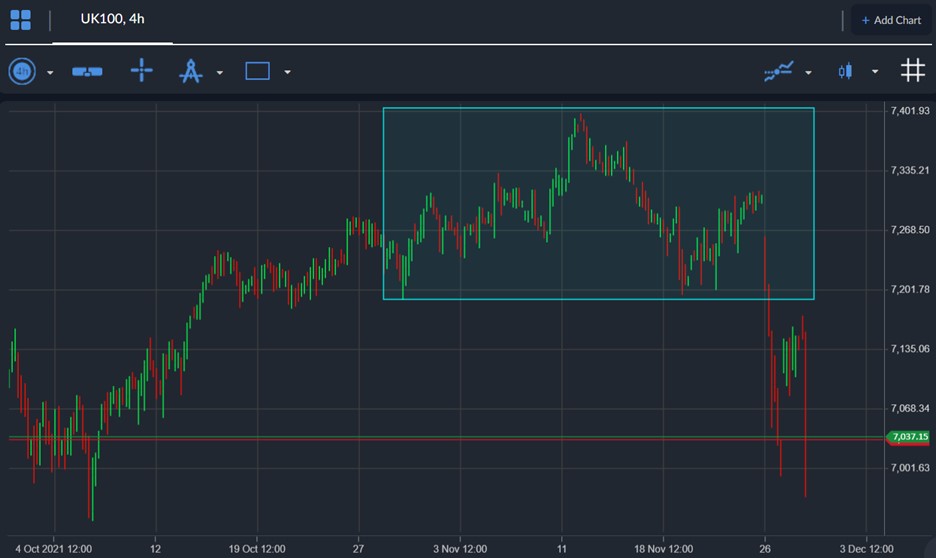Open the rectangle shape dropdown arrow
Viewport: 936px width, 558px height.
click(x=287, y=72)
